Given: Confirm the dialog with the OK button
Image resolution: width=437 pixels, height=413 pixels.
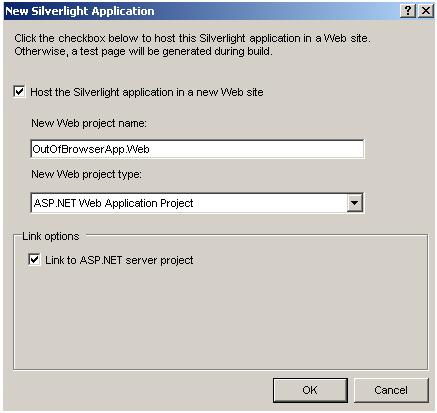Looking at the screenshot, I should click(310, 390).
